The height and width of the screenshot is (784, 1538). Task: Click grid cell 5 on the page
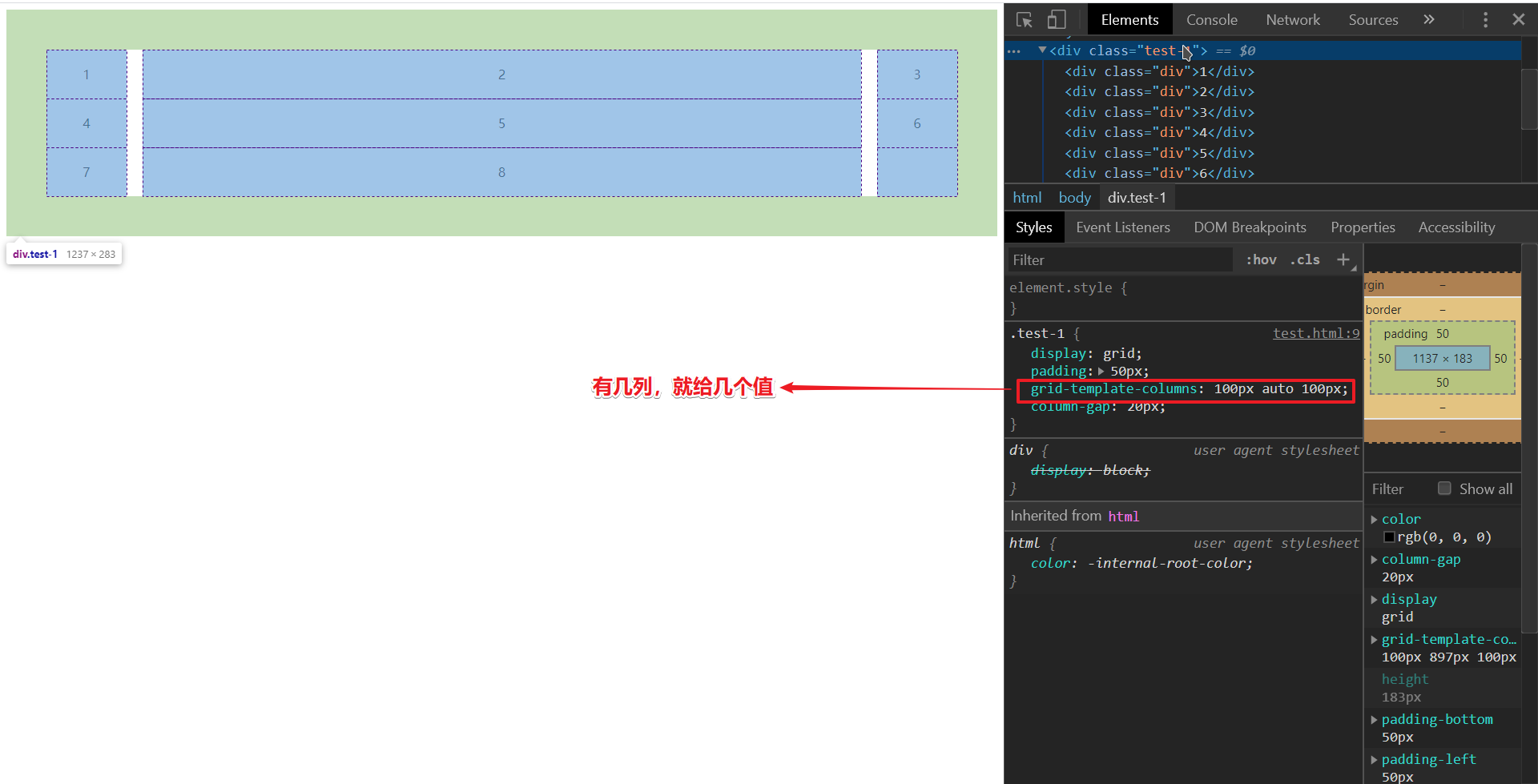(501, 123)
